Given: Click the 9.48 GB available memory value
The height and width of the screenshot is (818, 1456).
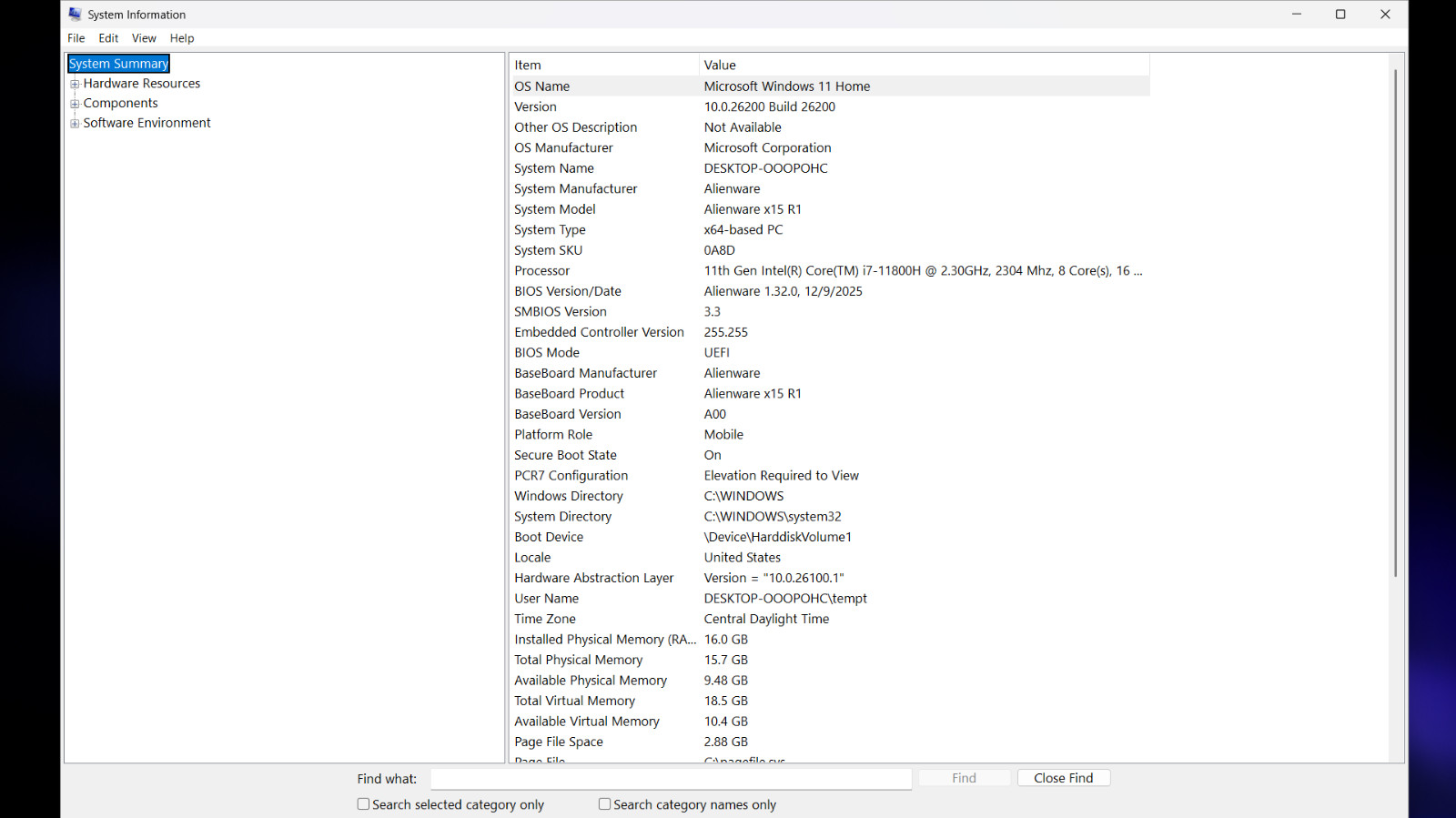Looking at the screenshot, I should click(x=726, y=681).
